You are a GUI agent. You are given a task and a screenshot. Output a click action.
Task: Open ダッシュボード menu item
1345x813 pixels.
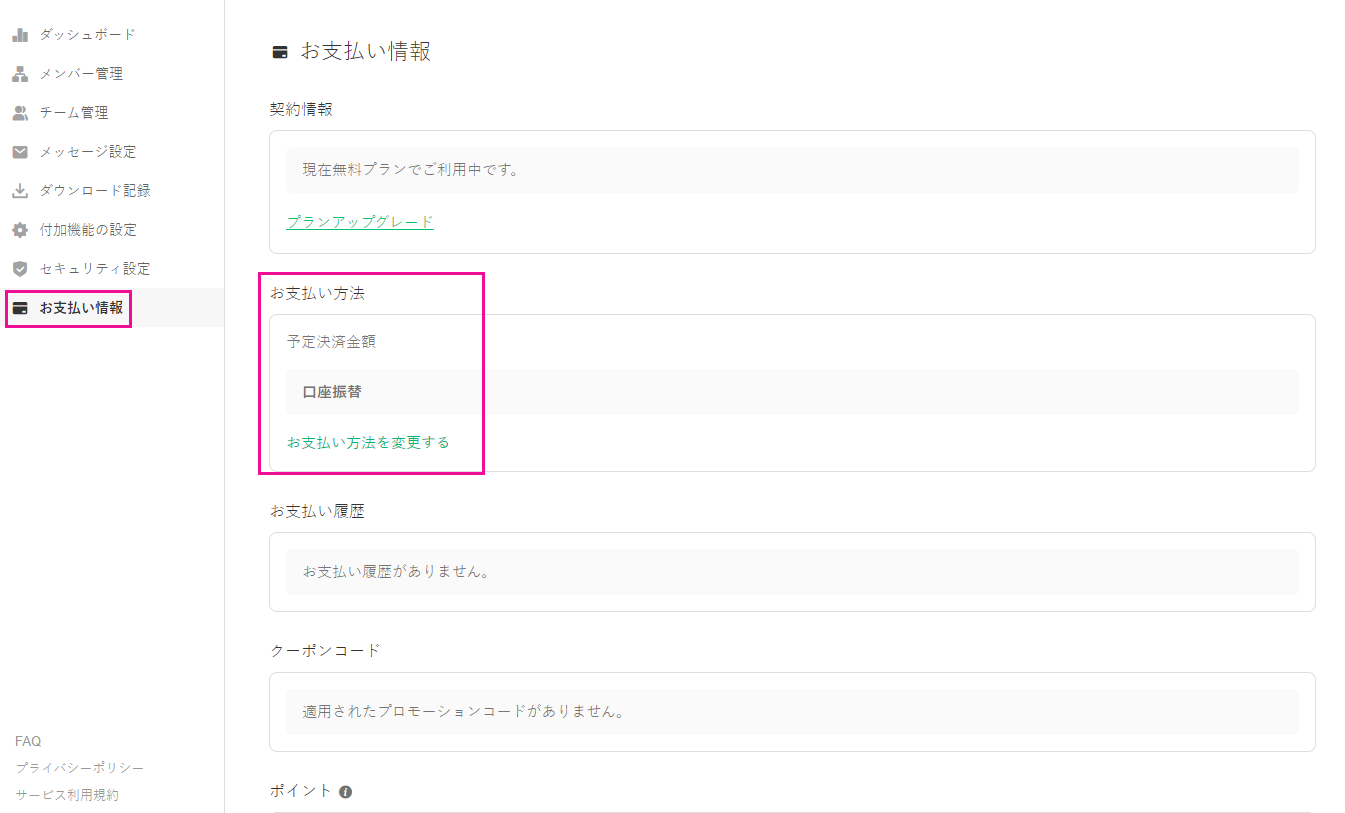[x=87, y=35]
